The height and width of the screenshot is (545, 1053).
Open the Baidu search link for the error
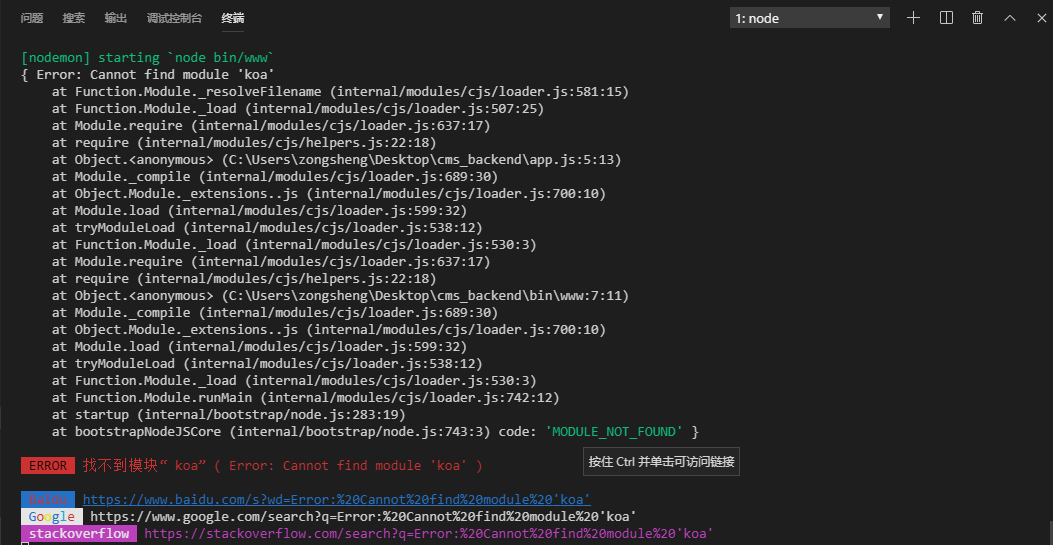click(x=336, y=499)
